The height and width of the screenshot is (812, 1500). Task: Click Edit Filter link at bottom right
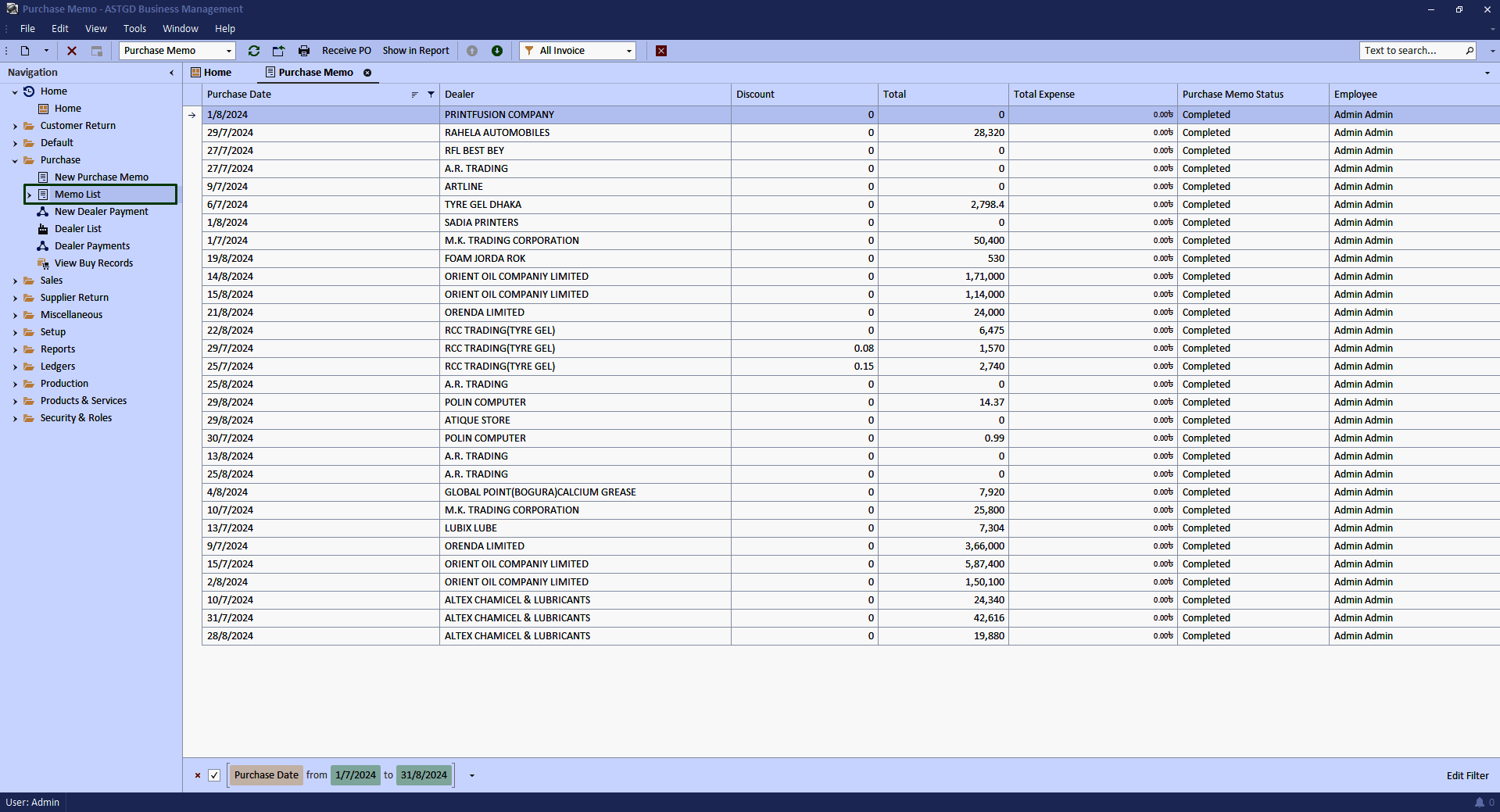coord(1467,775)
